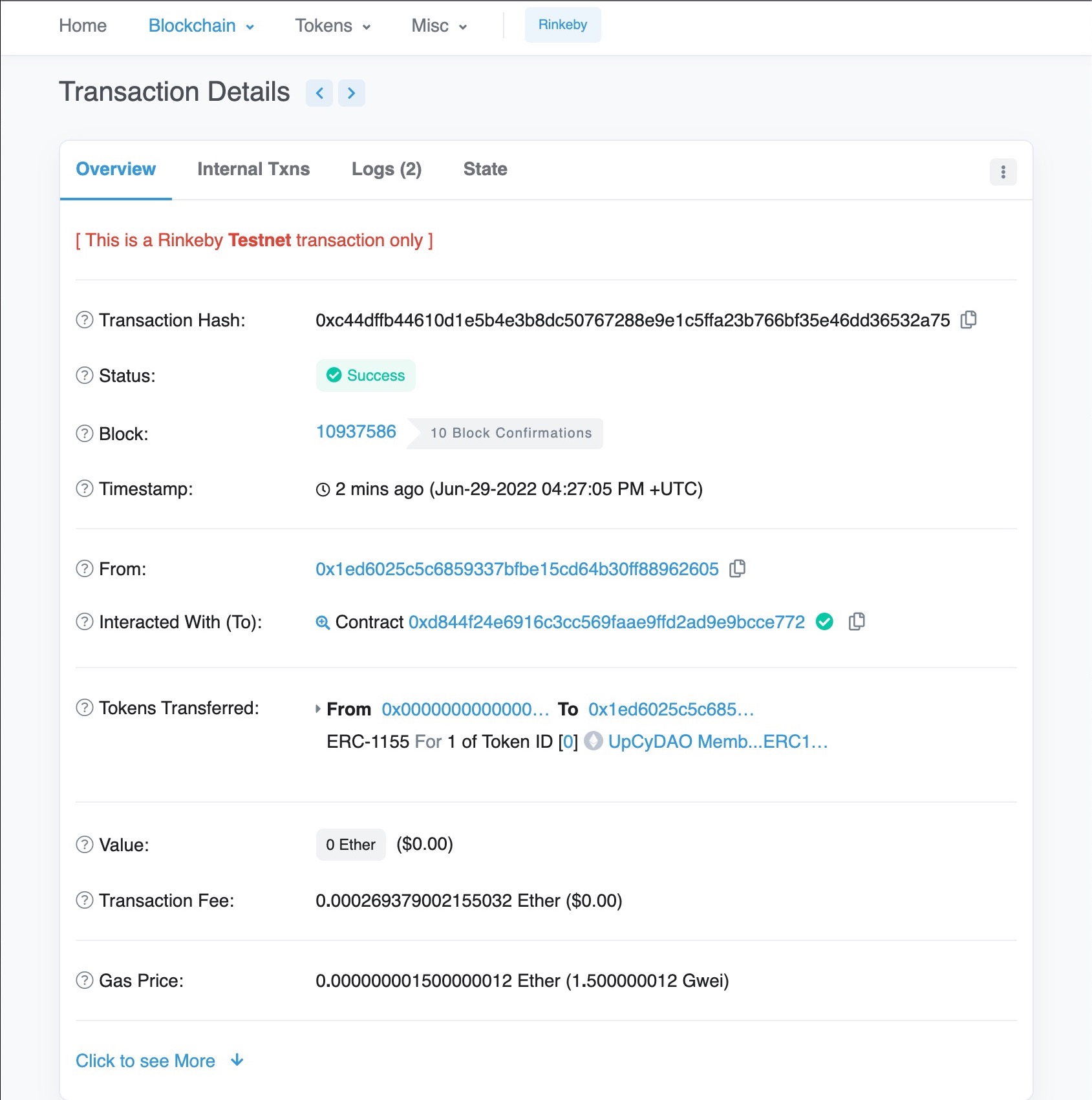1092x1100 pixels.
Task: Open the Token ID 0 link
Action: pyautogui.click(x=568, y=742)
